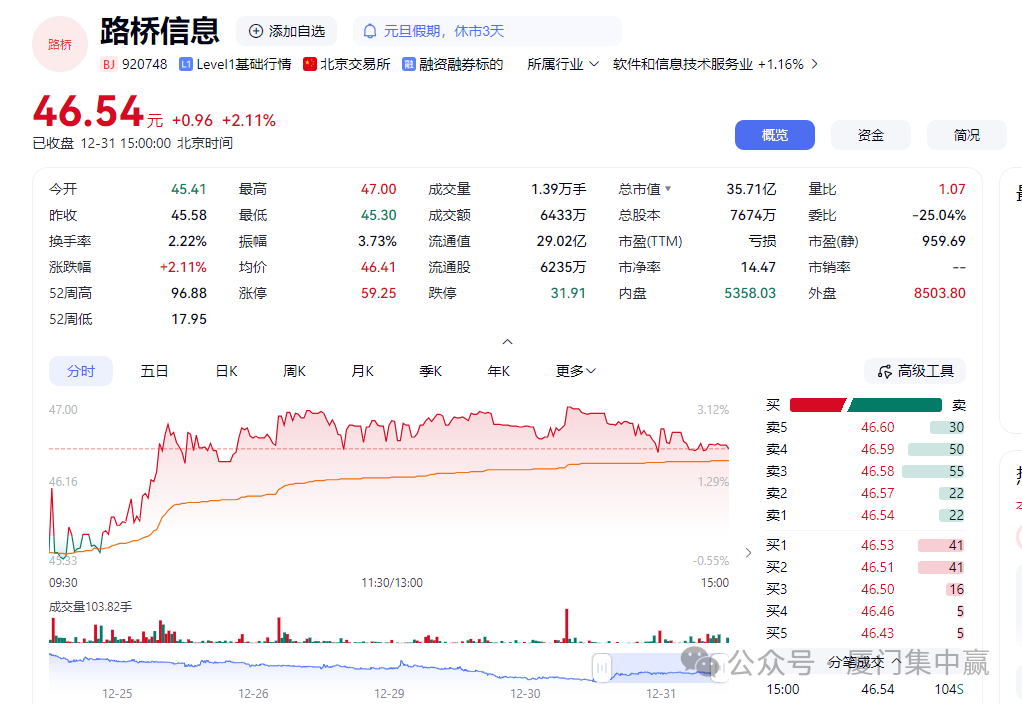The height and width of the screenshot is (704, 1022).
Task: Switch to the 简况 tab
Action: (967, 135)
